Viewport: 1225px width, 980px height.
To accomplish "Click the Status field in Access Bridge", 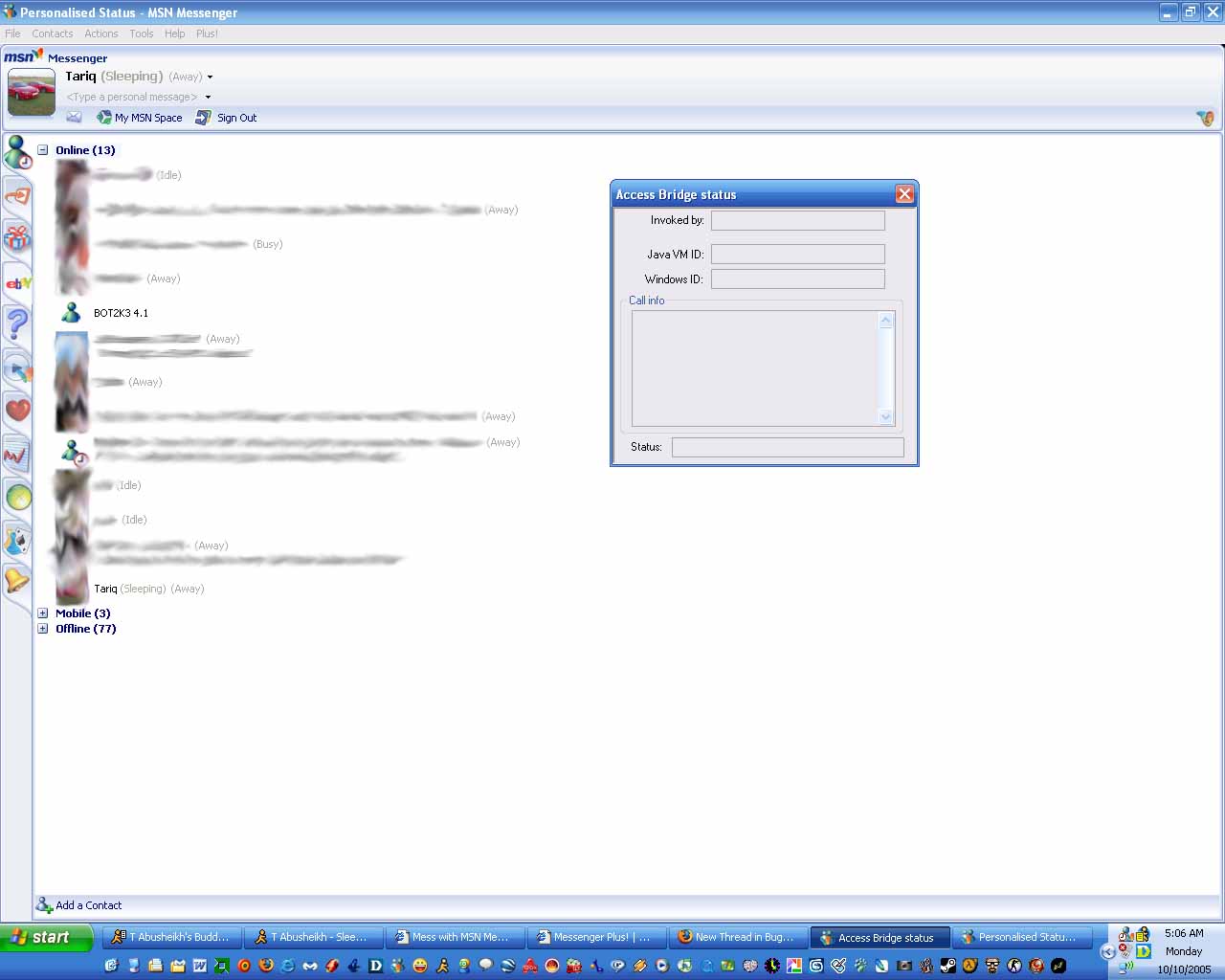I will (x=788, y=447).
